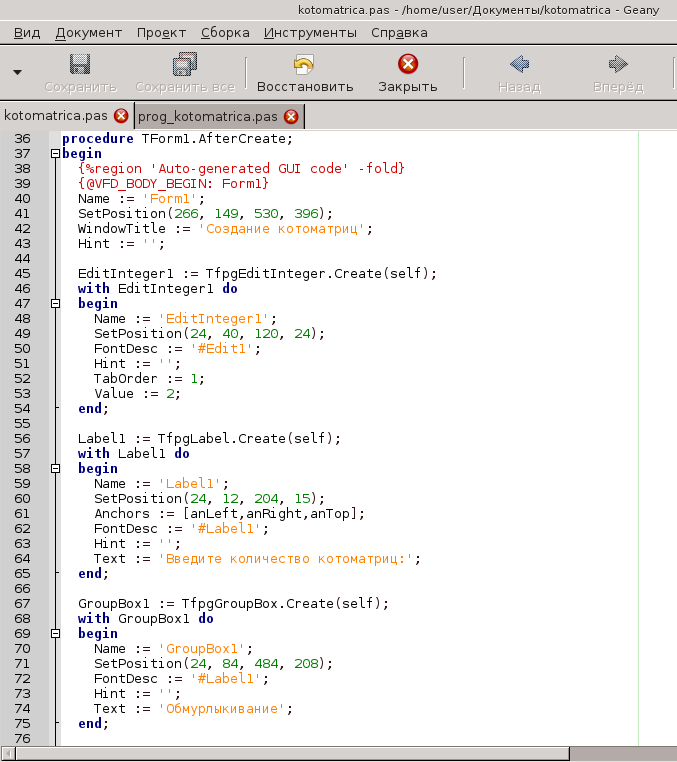The image size is (677, 762).
Task: Collapse the fold marker at line 47
Action: [x=54, y=303]
